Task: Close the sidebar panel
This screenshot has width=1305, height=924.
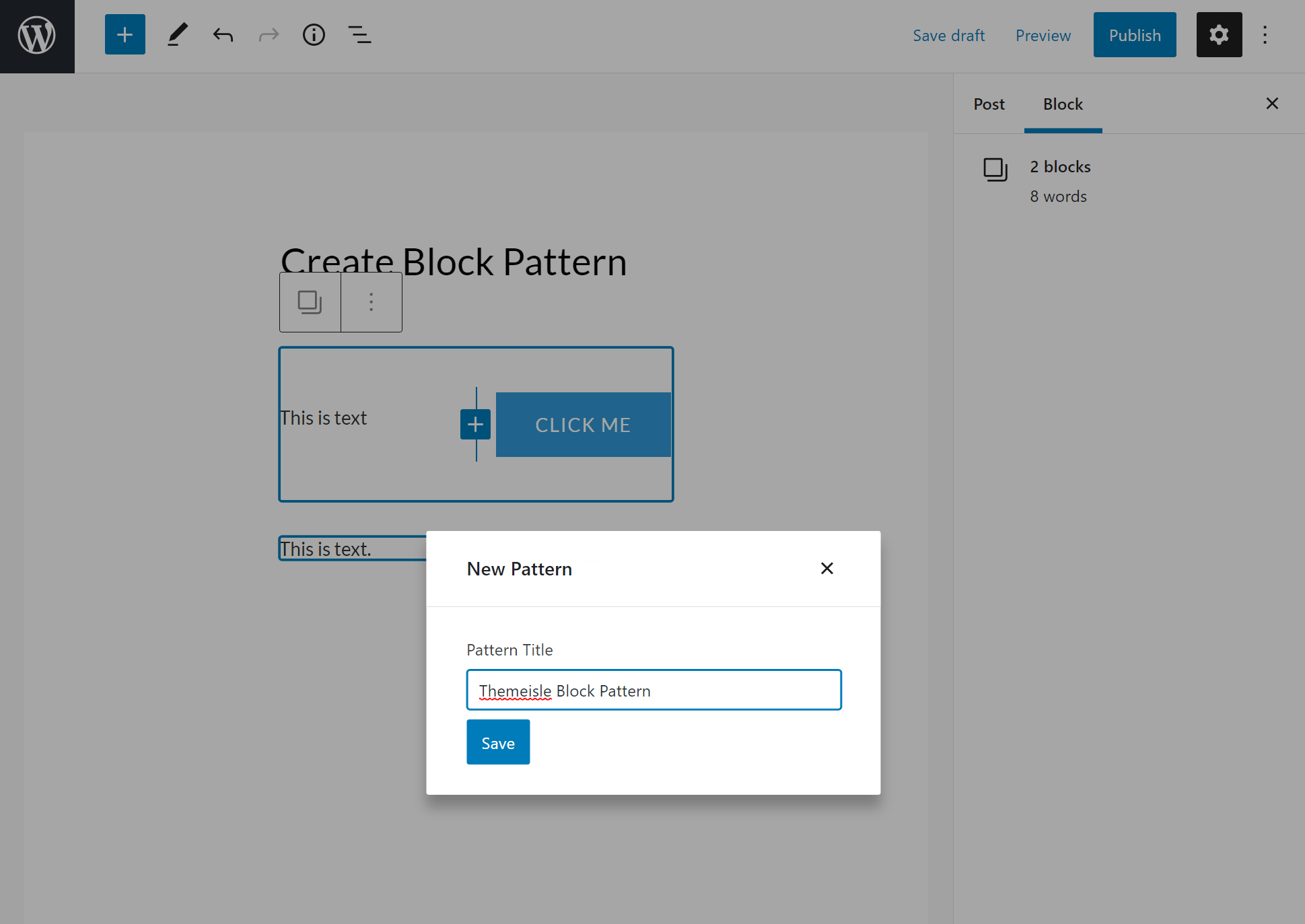Action: pos(1273,103)
